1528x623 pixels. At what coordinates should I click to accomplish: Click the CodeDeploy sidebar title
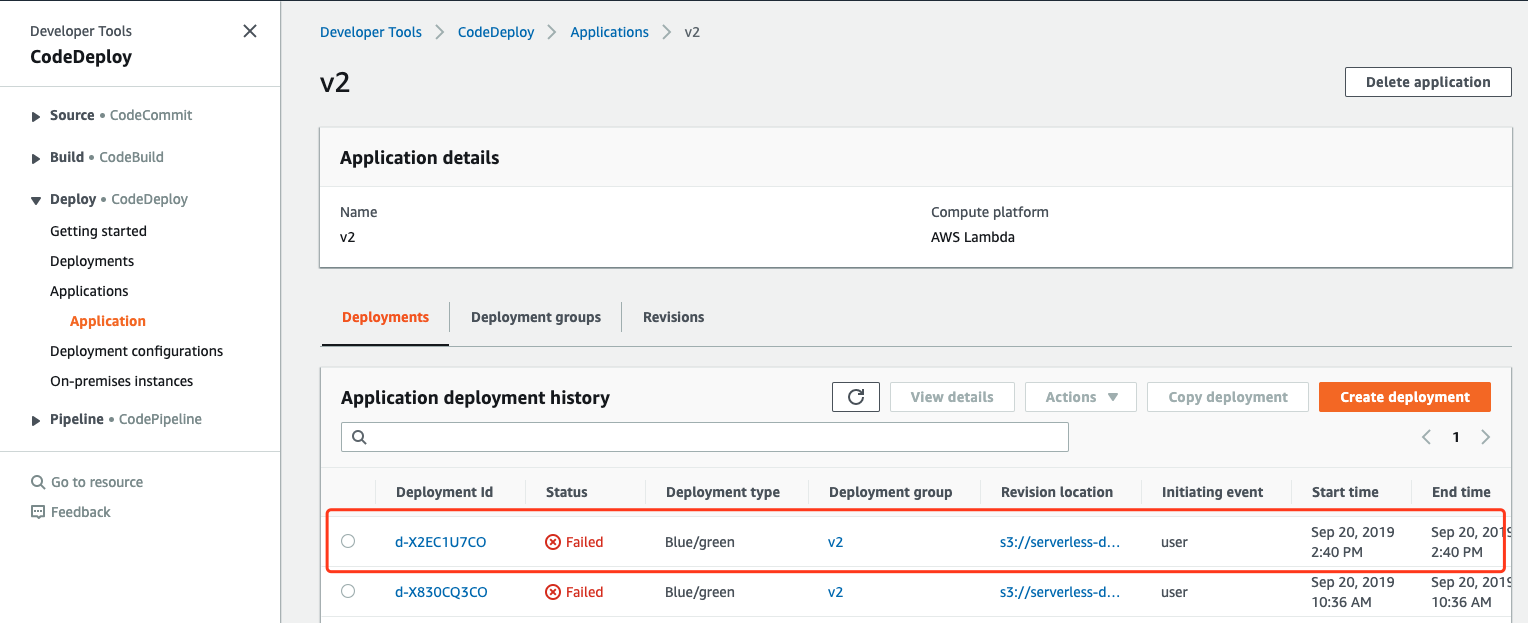pos(81,57)
